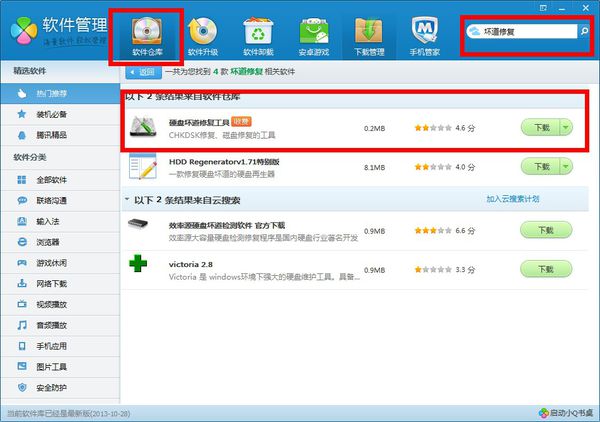Viewport: 600px width, 422px height.
Task: Collapse the 云搜索 results section
Action: pyautogui.click(x=127, y=199)
